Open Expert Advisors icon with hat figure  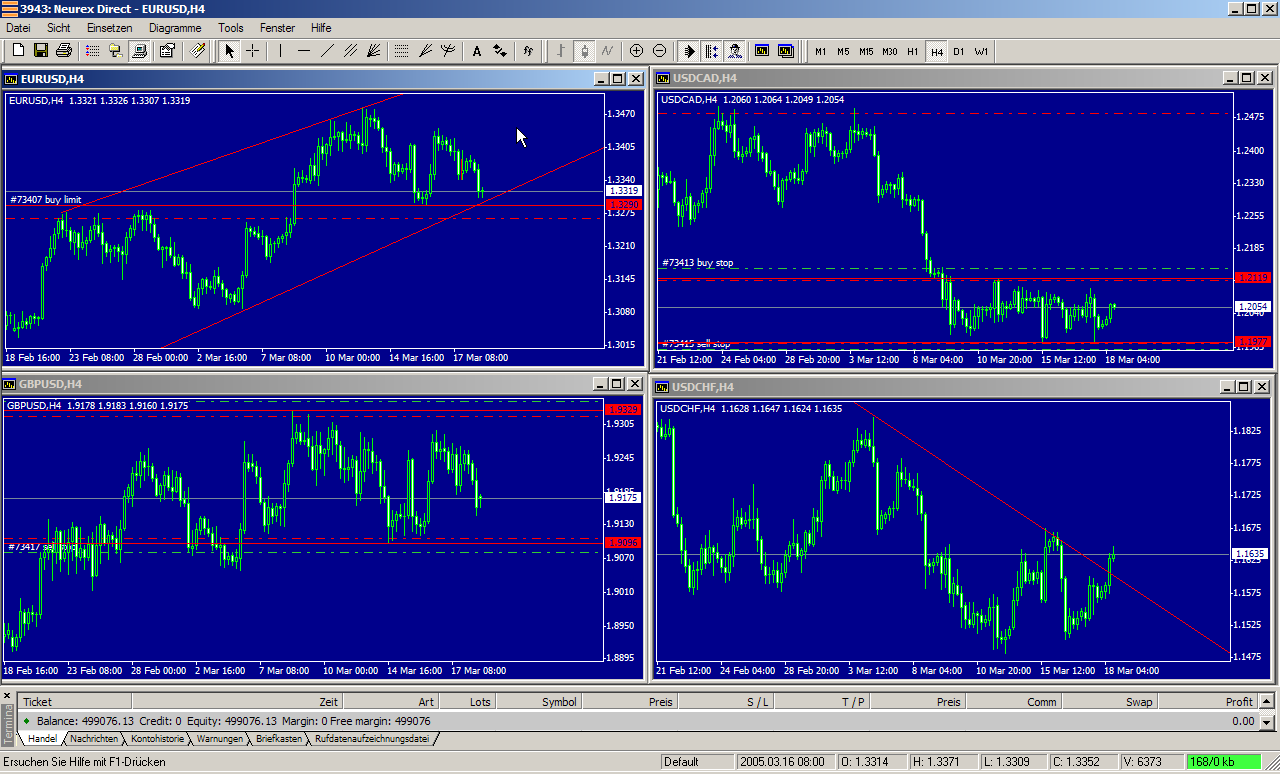[x=735, y=51]
